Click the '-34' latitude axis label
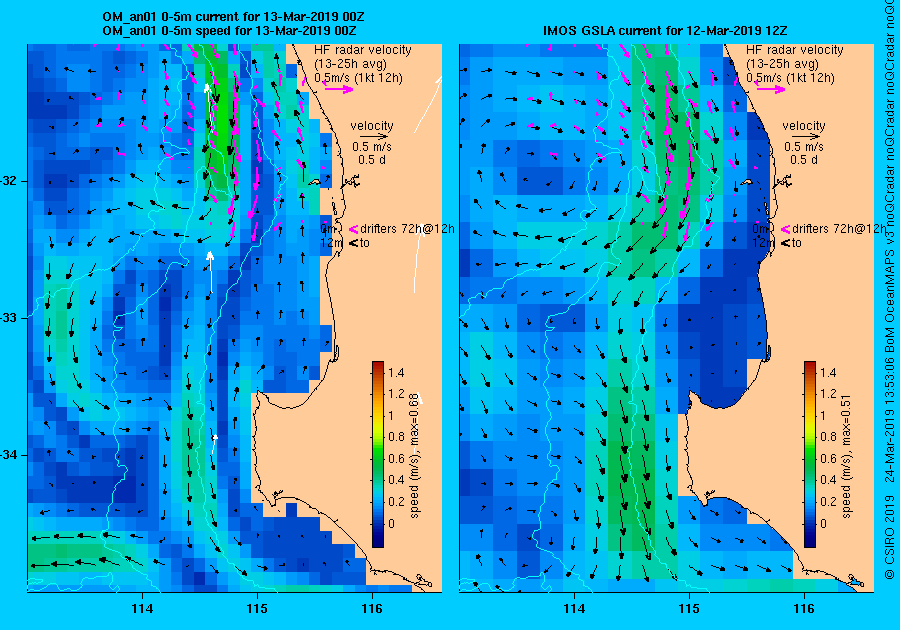Image resolution: width=900 pixels, height=630 pixels. tap(10, 456)
